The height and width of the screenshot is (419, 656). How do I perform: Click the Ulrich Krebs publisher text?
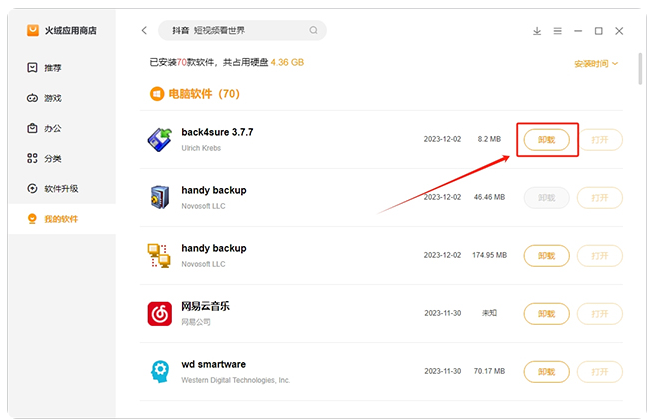201,148
